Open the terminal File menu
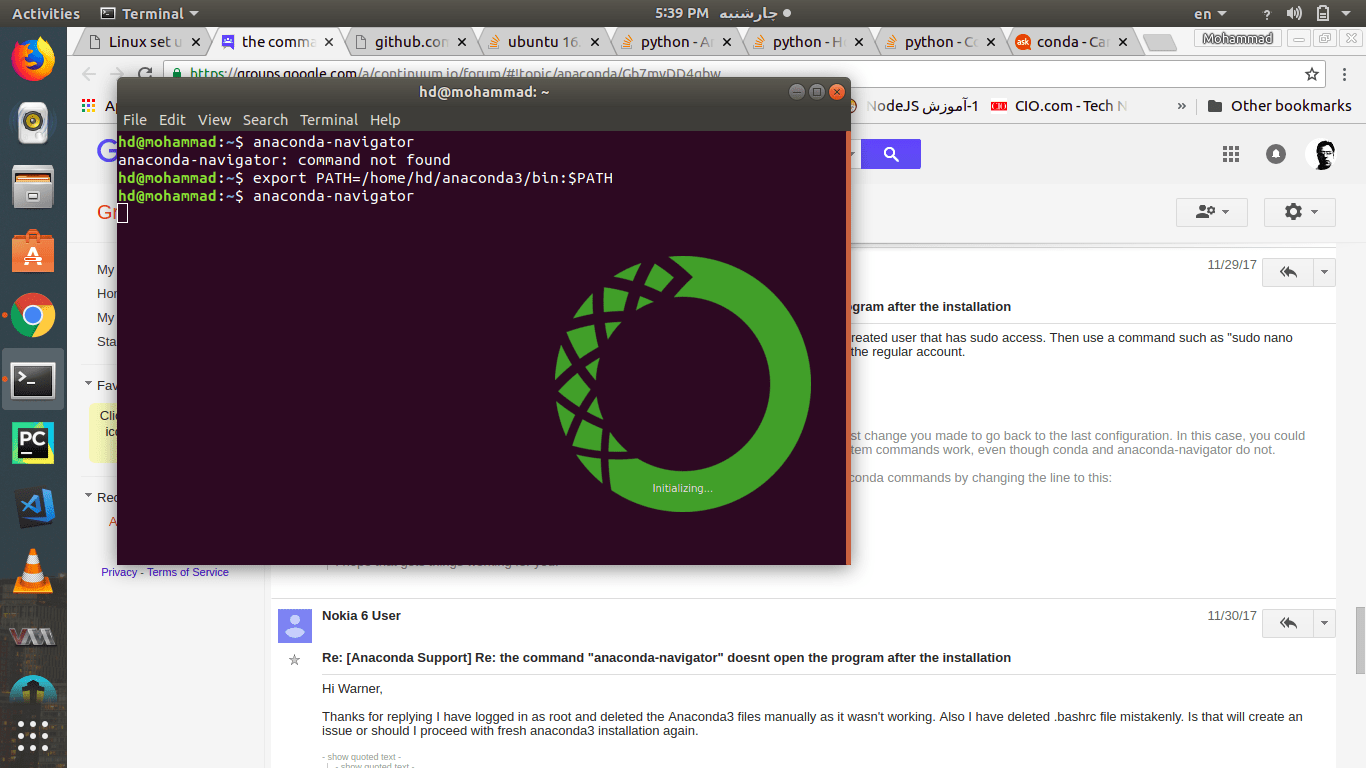 135,119
